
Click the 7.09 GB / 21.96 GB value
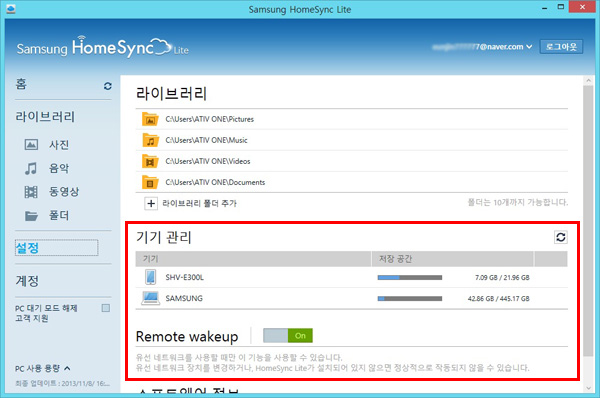(502, 277)
